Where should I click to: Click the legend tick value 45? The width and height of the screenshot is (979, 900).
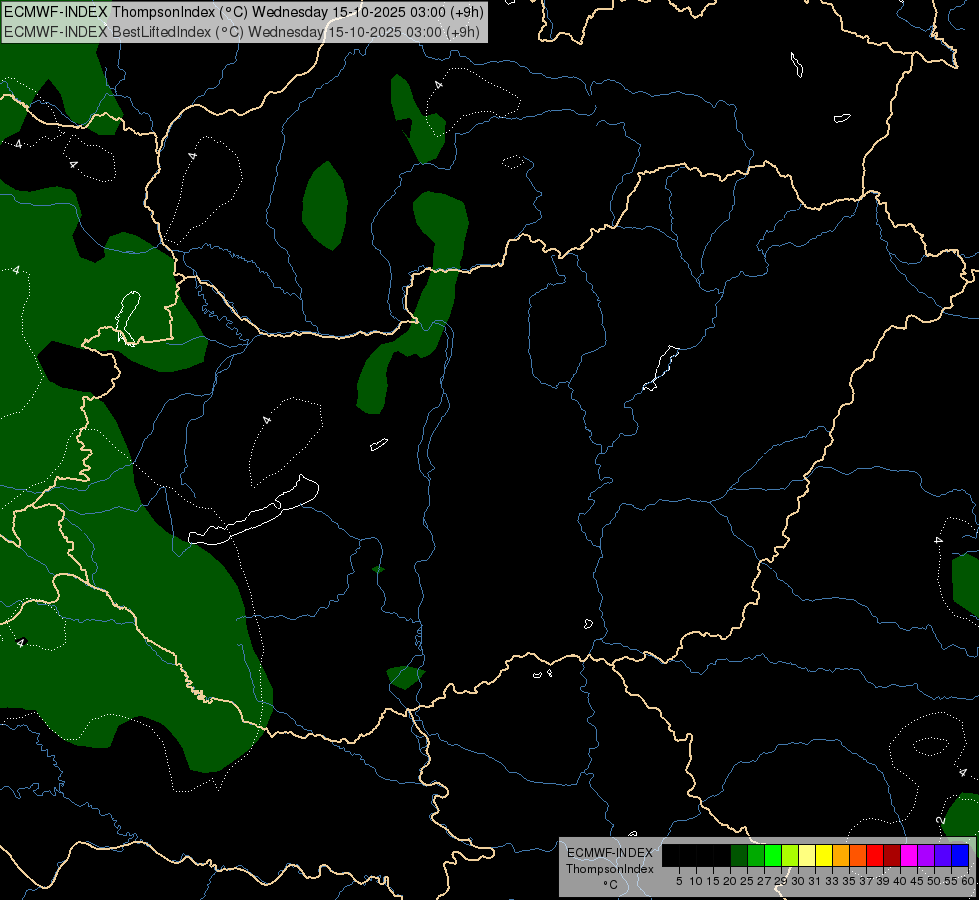pos(917,881)
